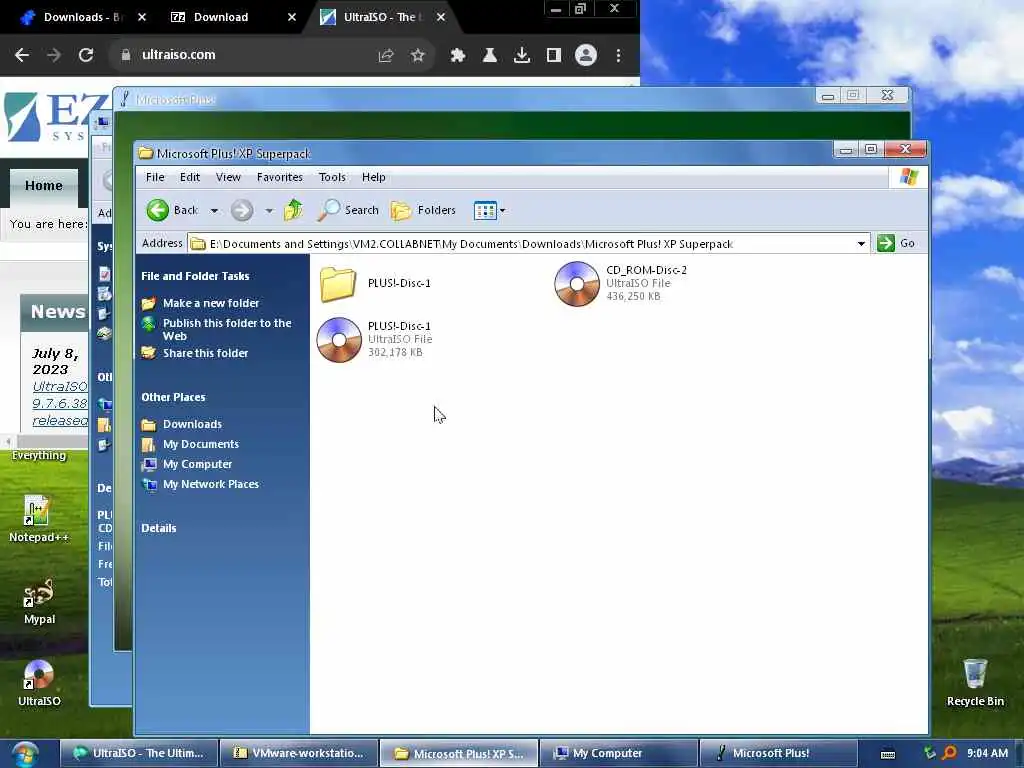This screenshot has width=1024, height=768.
Task: Open the Forward history dropdown arrow
Action: point(269,210)
